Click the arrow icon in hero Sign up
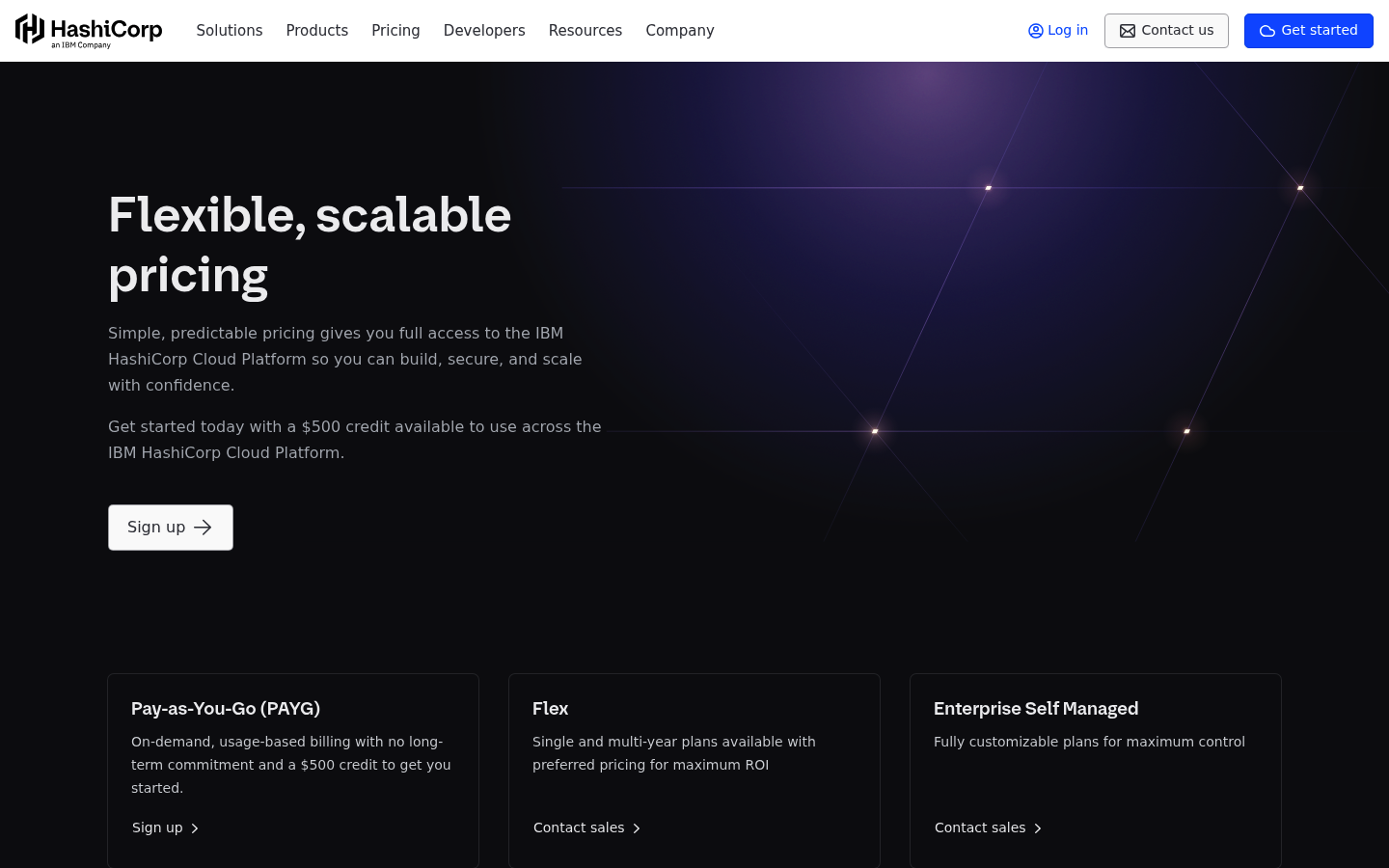The image size is (1389, 868). point(203,528)
